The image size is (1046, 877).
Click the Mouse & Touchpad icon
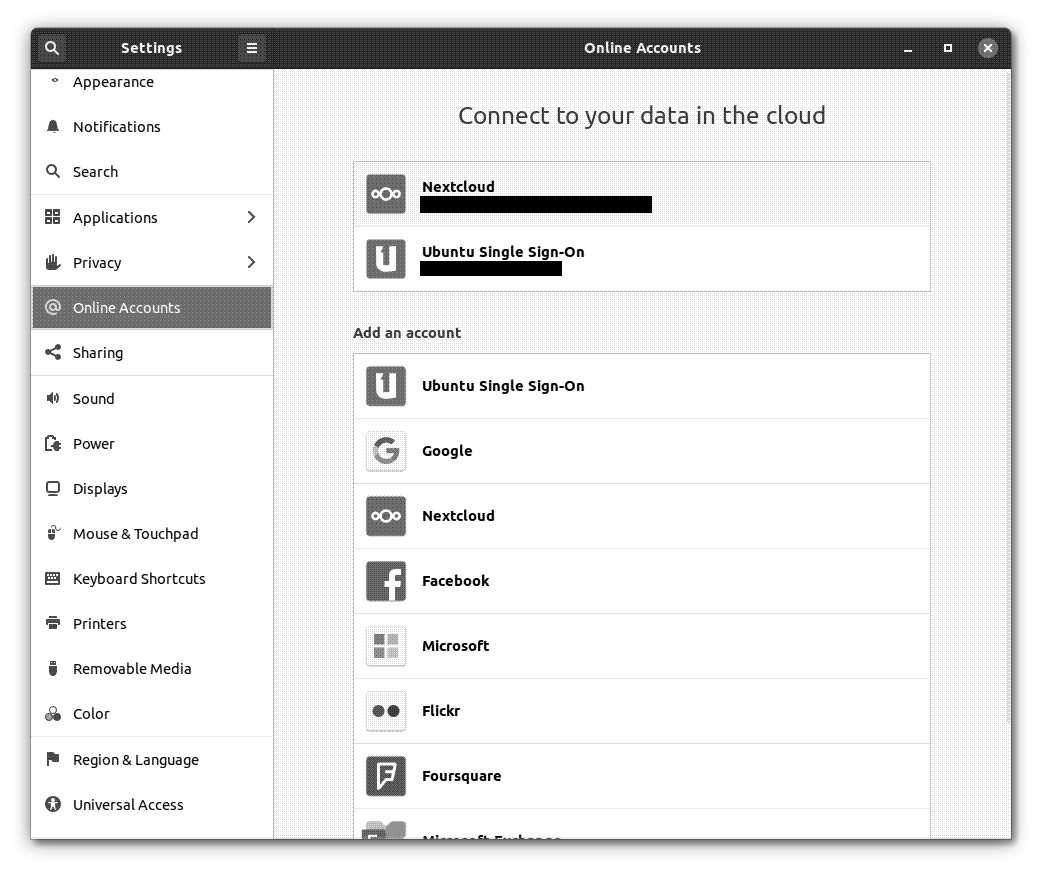[x=53, y=534]
